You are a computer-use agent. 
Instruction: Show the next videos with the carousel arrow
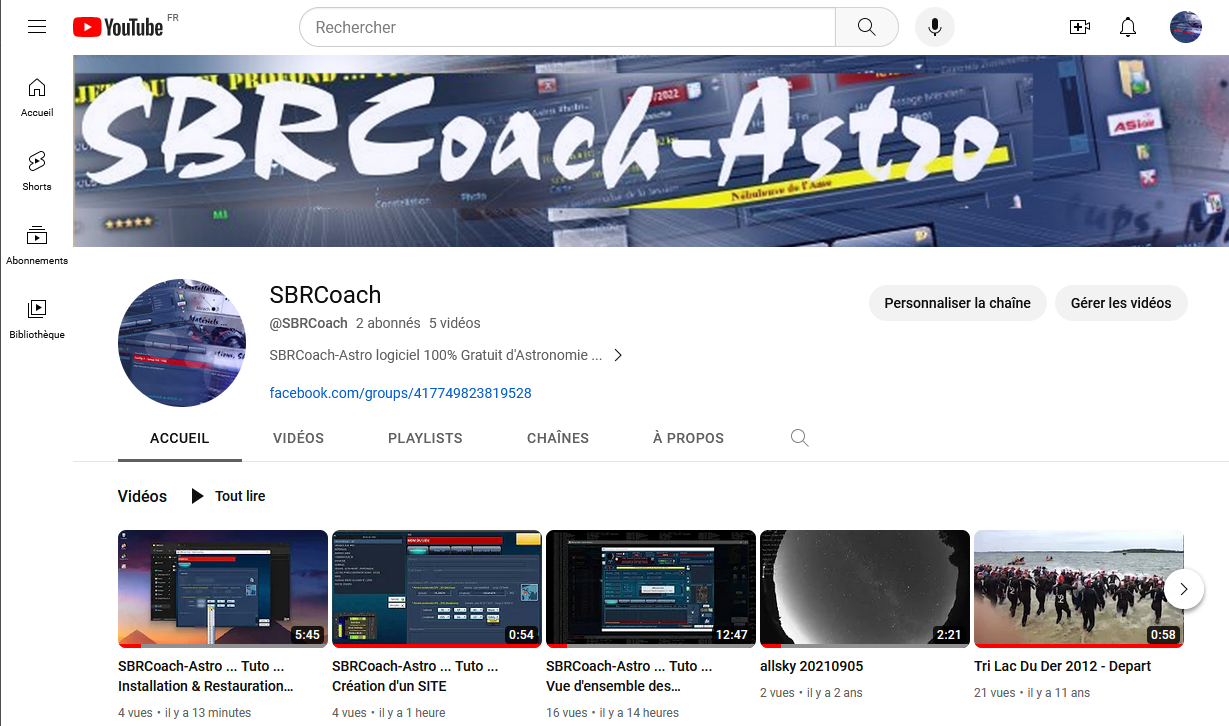pyautogui.click(x=1184, y=589)
